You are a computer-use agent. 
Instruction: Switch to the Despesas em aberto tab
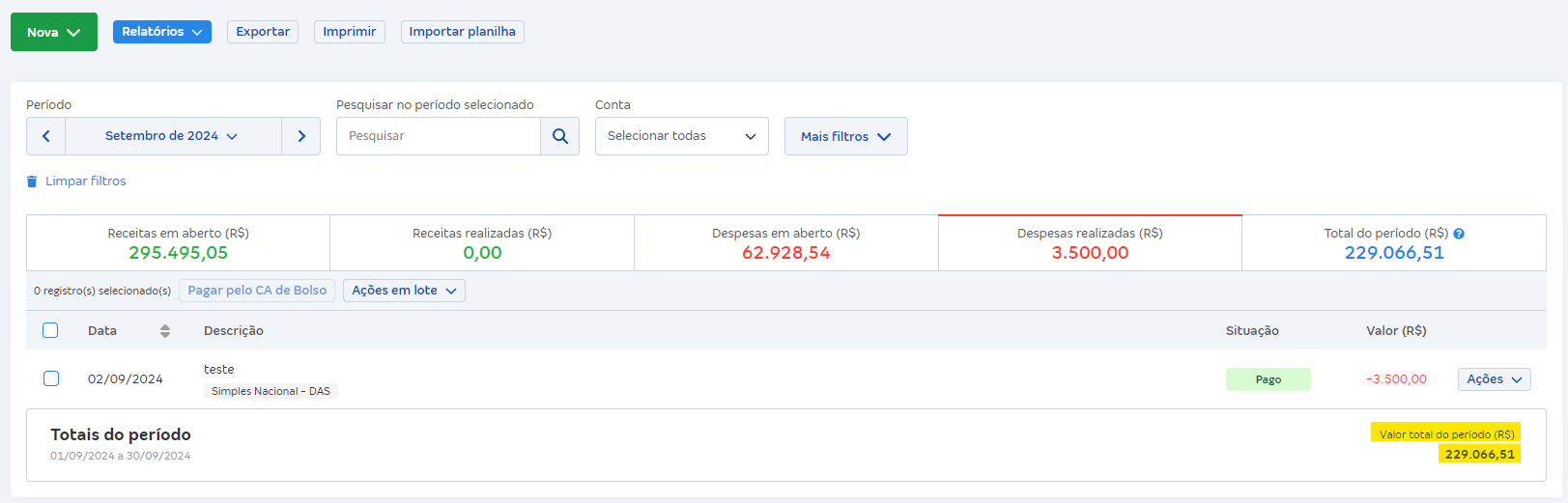[785, 243]
